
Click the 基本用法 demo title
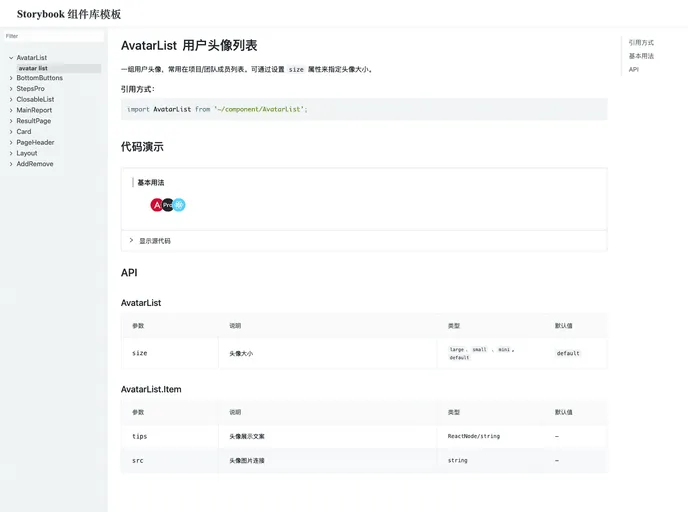[150, 183]
